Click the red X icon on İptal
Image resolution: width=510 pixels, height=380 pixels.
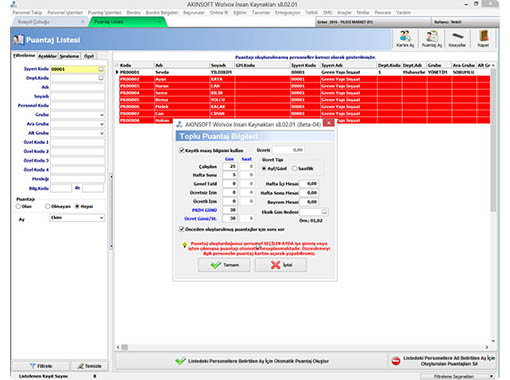pos(275,265)
